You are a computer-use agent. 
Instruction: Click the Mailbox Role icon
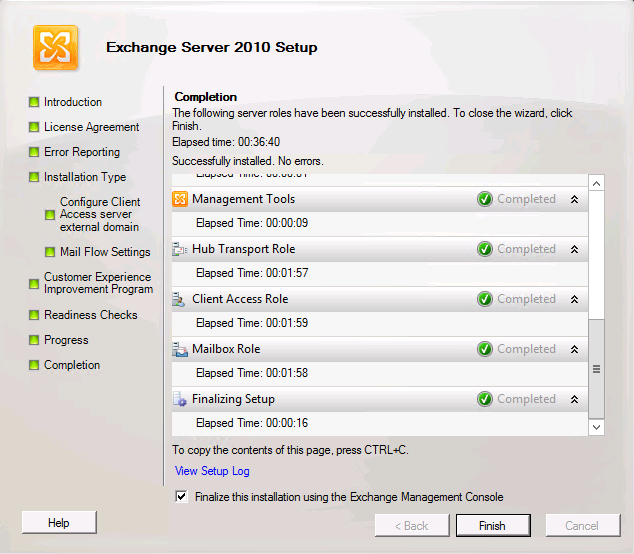click(x=180, y=349)
